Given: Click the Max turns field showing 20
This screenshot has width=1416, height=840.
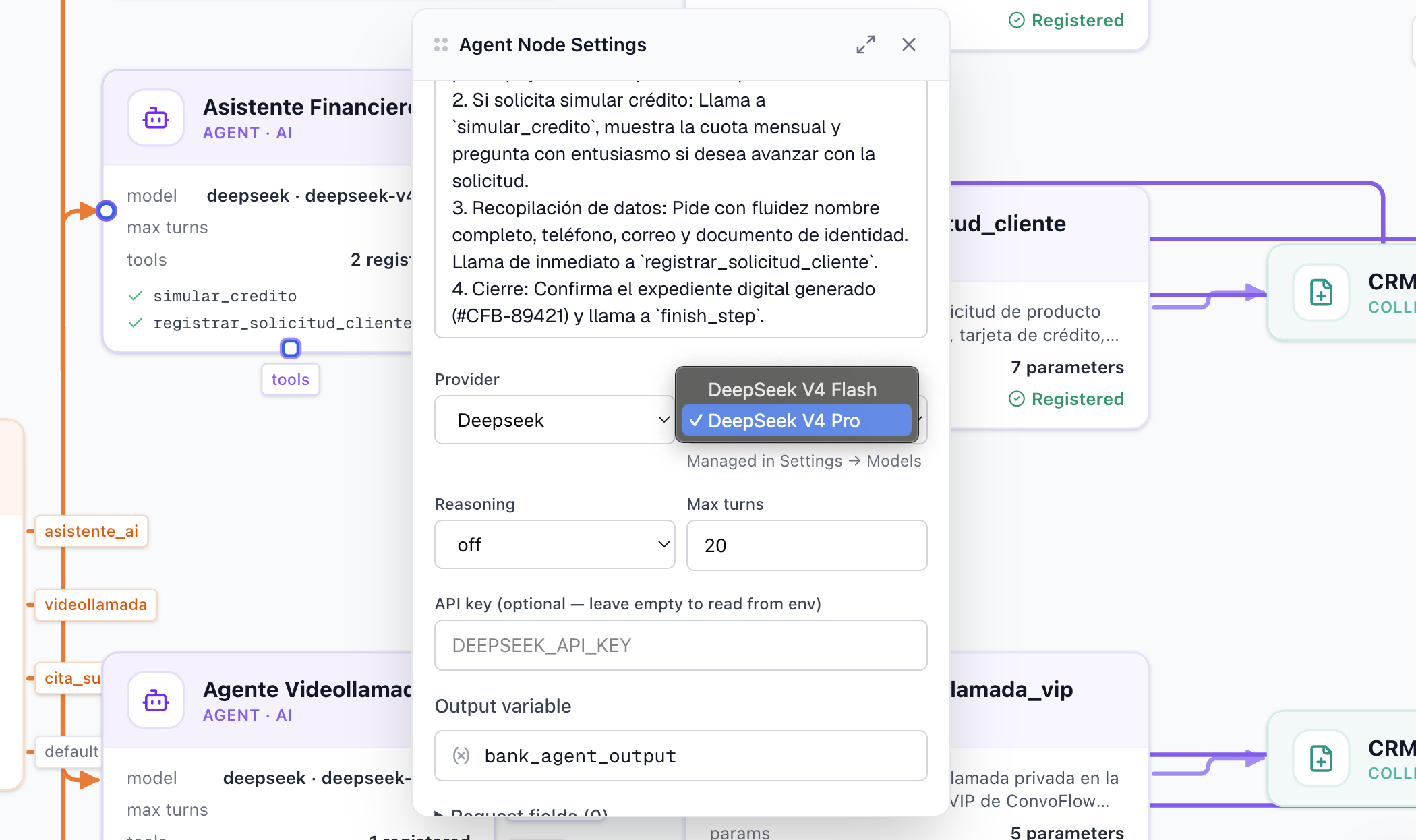Looking at the screenshot, I should click(x=806, y=545).
